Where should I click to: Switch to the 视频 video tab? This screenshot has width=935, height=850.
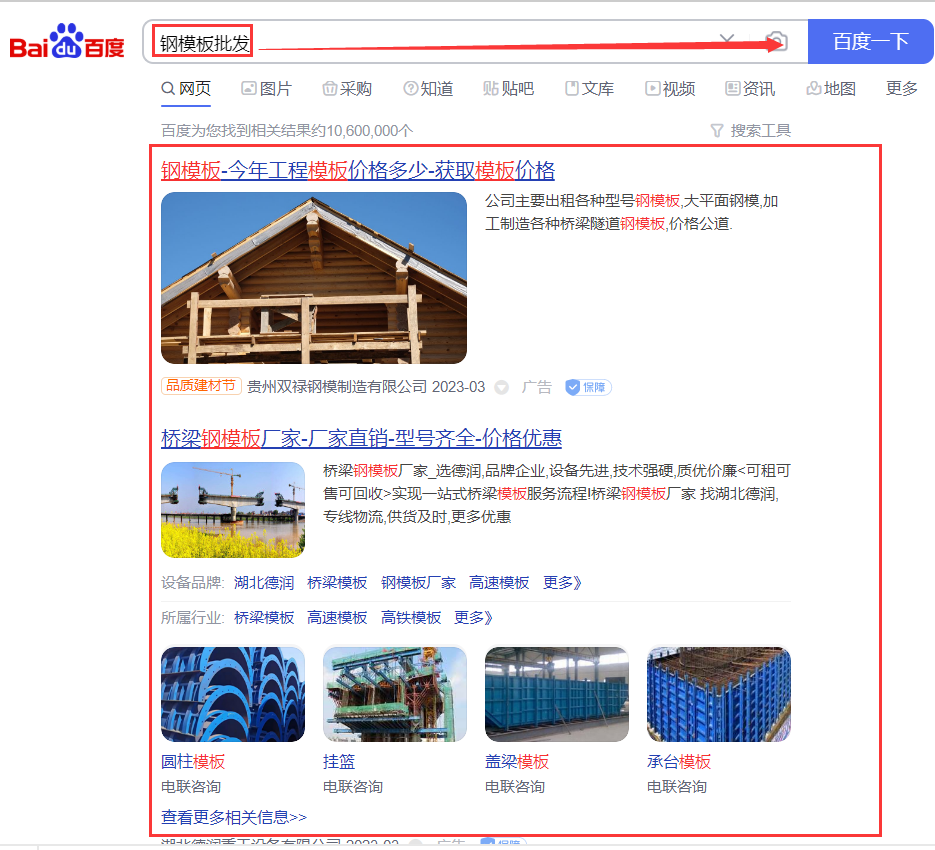tap(670, 89)
